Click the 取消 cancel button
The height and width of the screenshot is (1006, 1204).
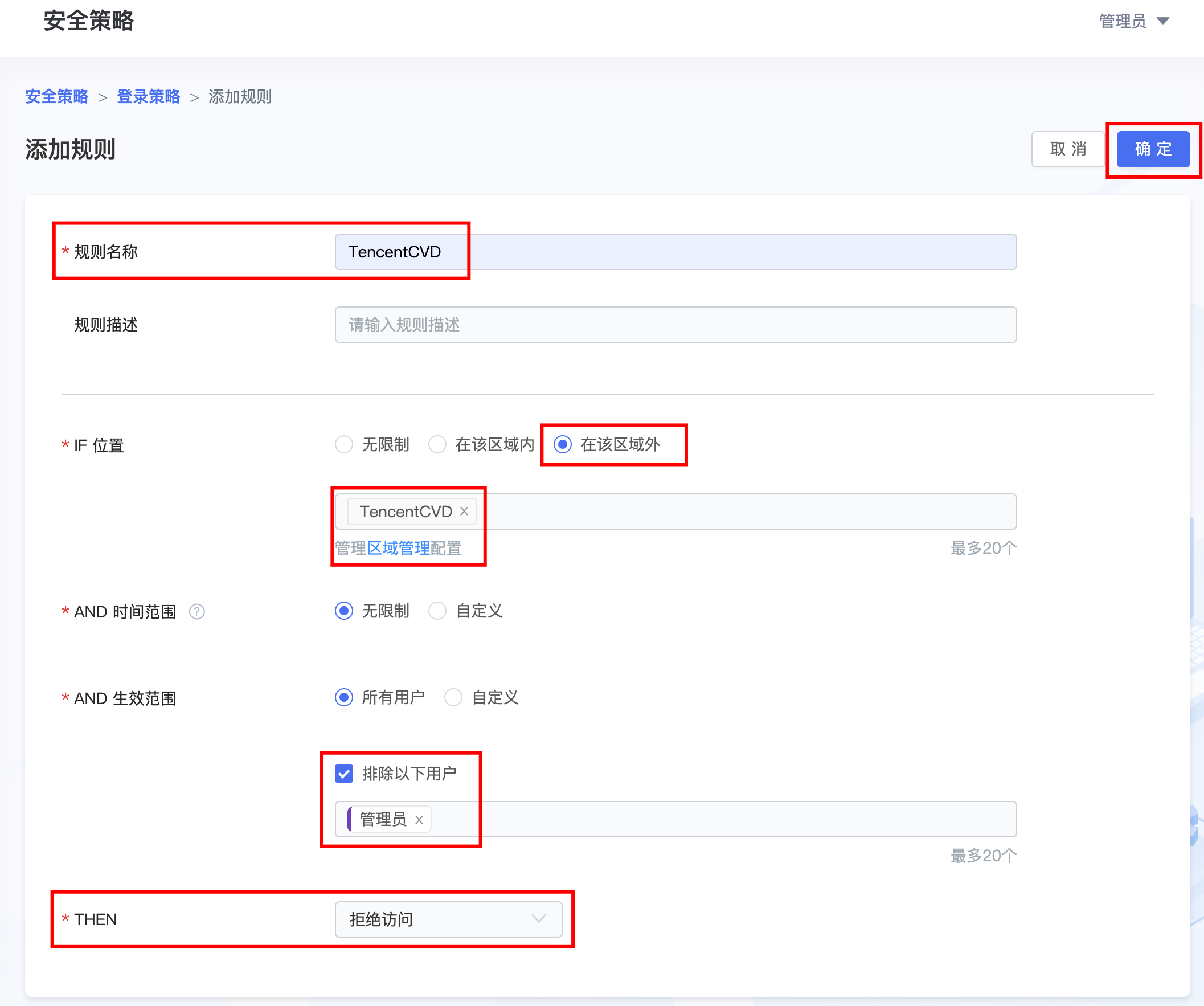[1067, 149]
